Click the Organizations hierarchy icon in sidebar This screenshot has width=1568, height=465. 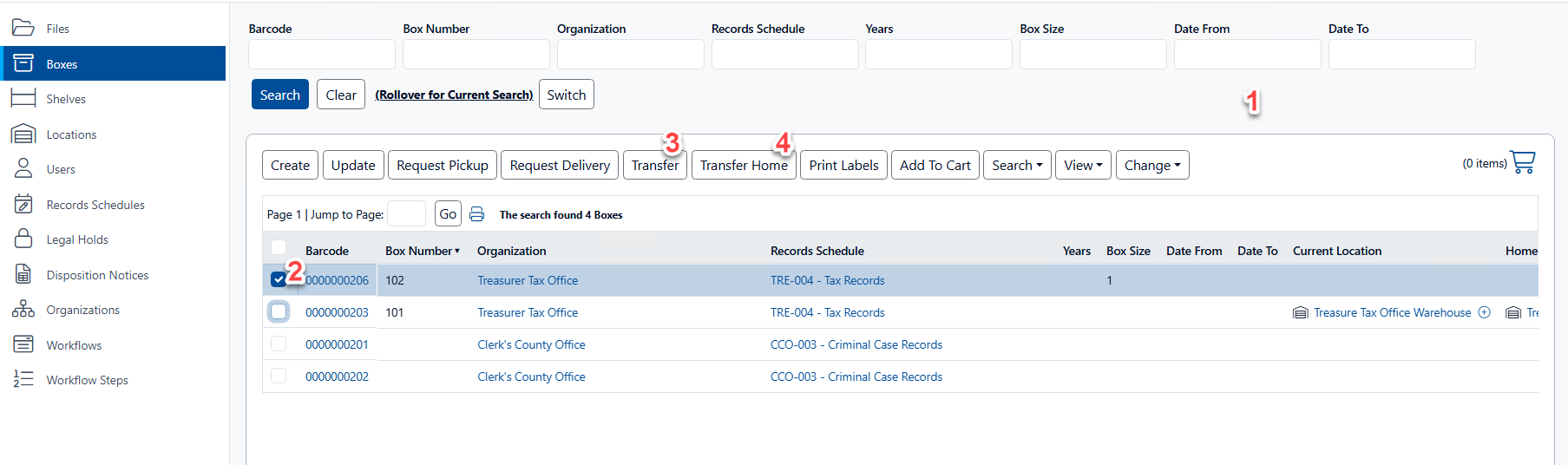(23, 310)
